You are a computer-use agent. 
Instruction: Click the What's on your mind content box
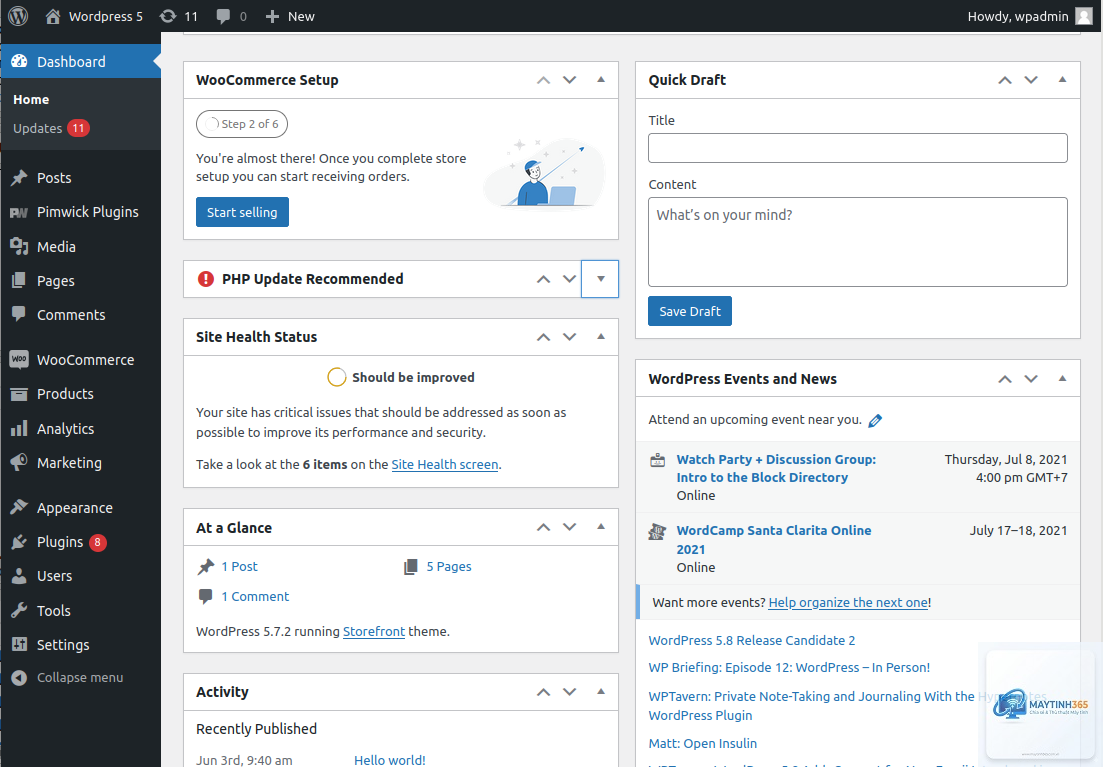click(x=857, y=241)
